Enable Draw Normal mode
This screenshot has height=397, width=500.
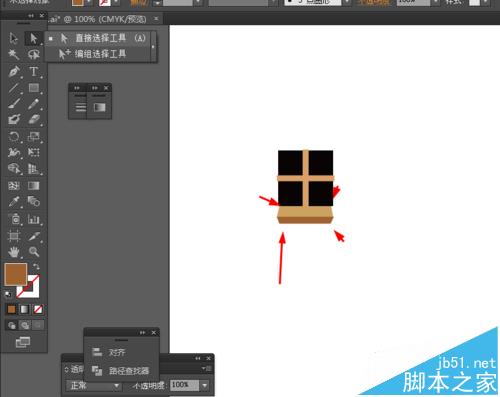pos(12,325)
